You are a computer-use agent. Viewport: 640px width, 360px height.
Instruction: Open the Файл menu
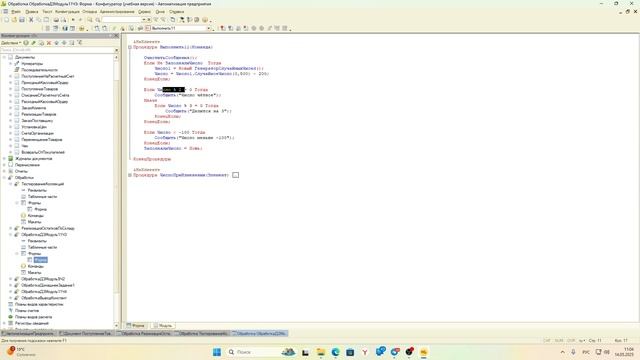[x=16, y=12]
